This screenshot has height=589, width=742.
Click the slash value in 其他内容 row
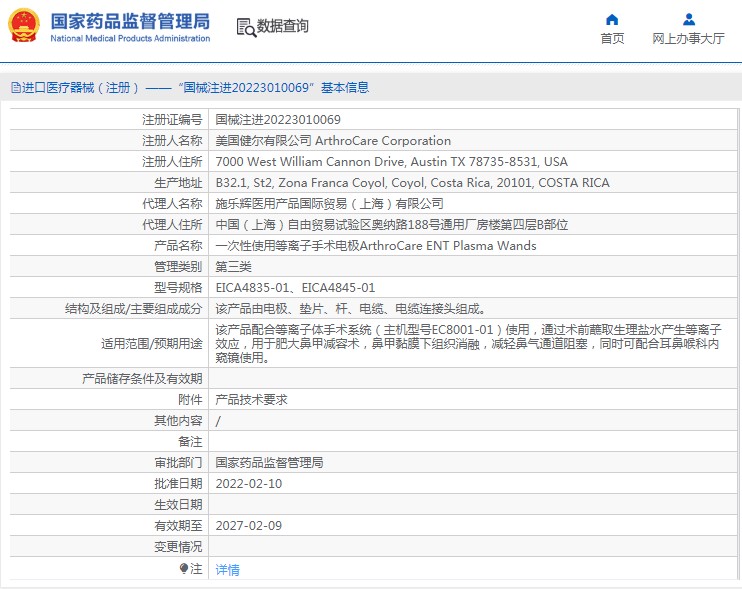coord(218,421)
